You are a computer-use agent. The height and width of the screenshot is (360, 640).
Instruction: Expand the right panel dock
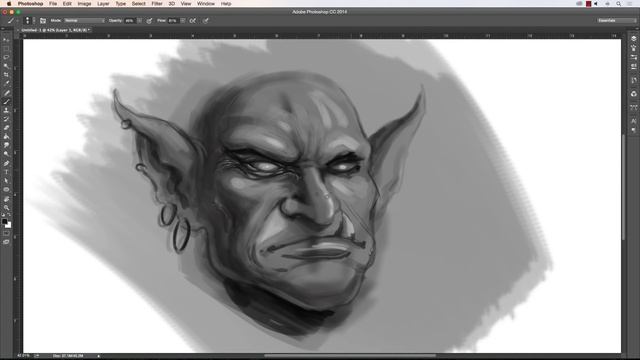(637, 29)
